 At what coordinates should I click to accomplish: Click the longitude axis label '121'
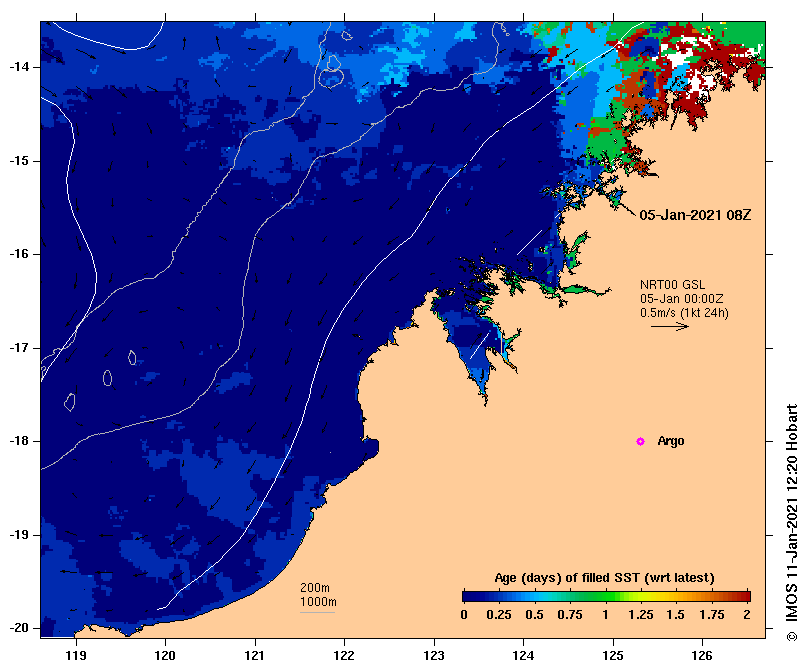click(x=255, y=655)
